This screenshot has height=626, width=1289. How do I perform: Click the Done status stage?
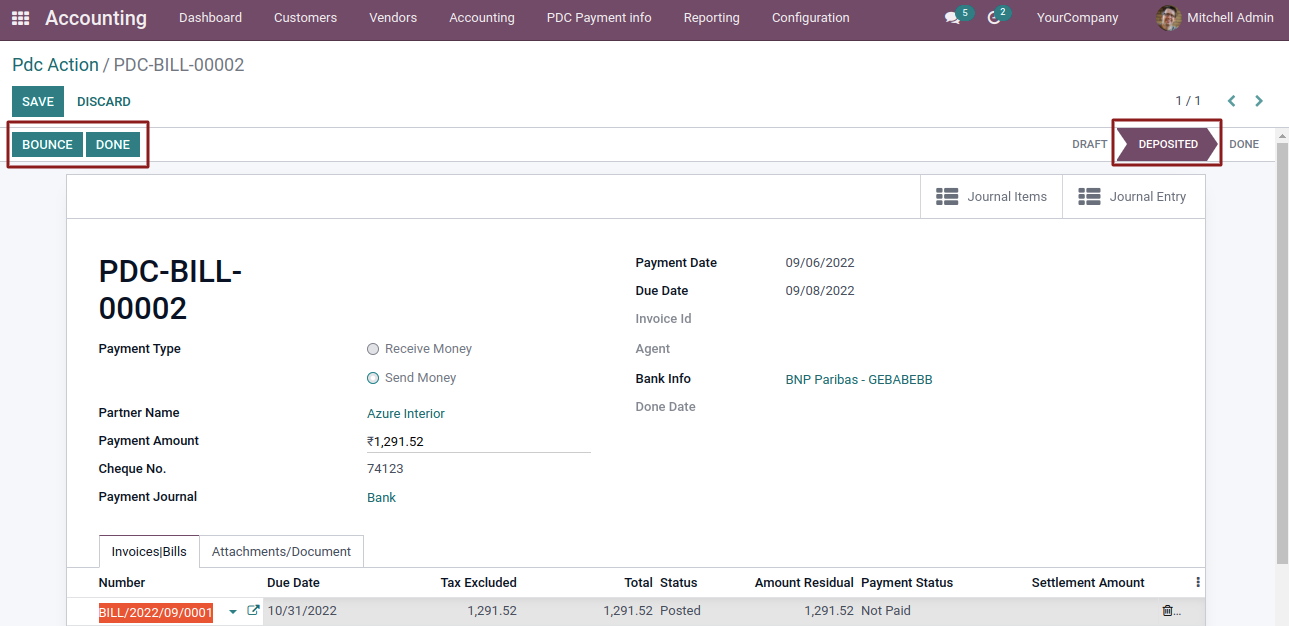point(1244,145)
